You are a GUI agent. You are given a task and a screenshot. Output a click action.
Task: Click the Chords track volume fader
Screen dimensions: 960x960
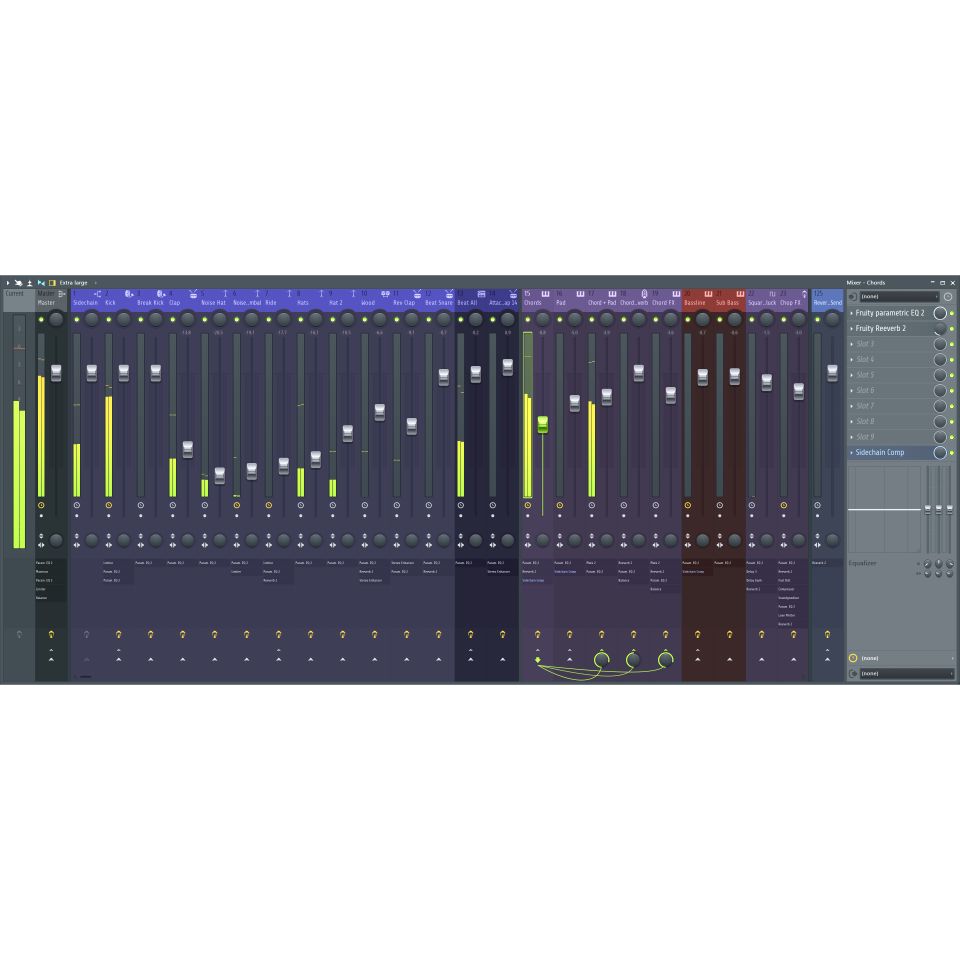coord(543,424)
